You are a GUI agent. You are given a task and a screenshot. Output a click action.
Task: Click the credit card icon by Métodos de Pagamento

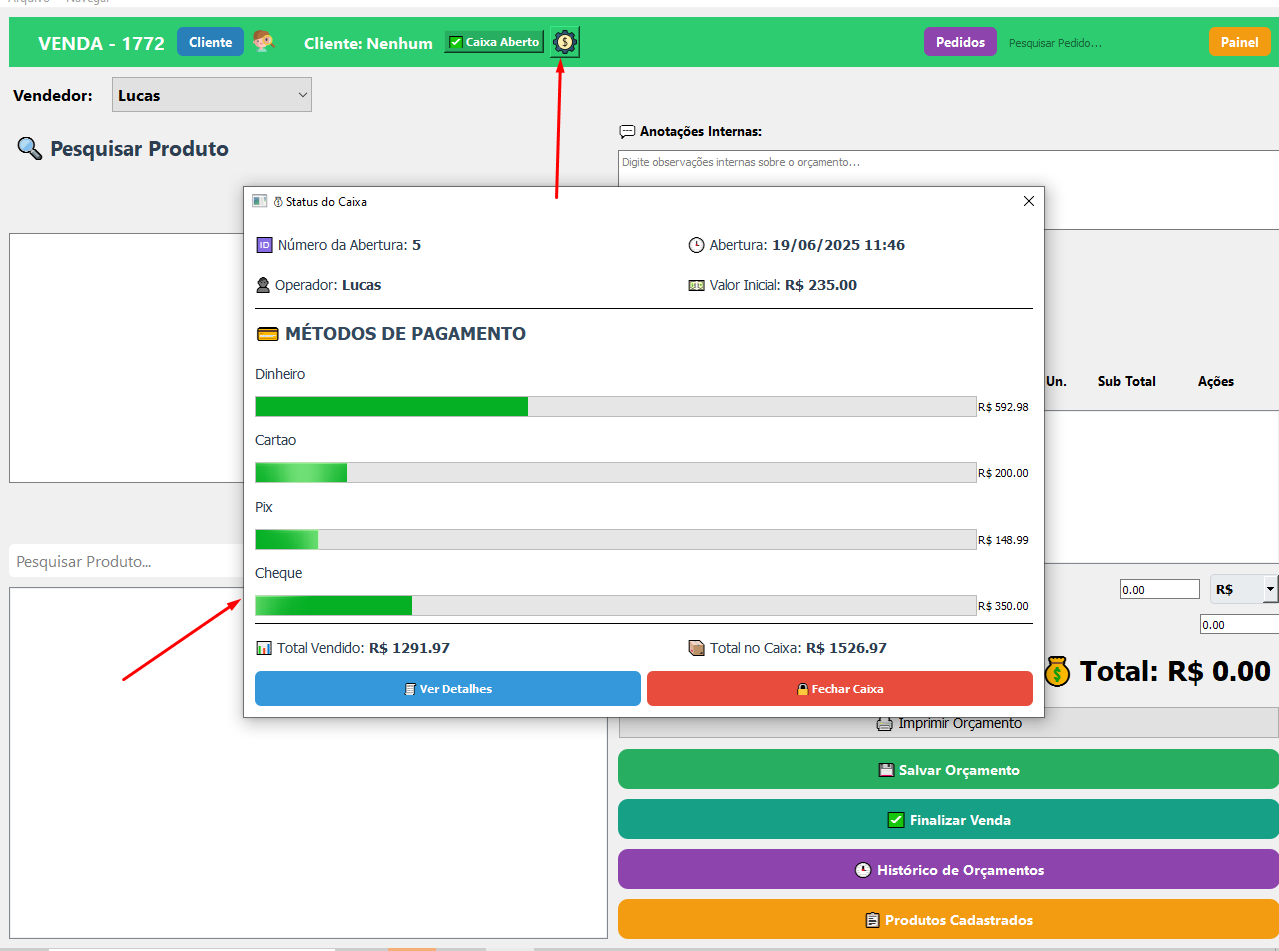[267, 334]
